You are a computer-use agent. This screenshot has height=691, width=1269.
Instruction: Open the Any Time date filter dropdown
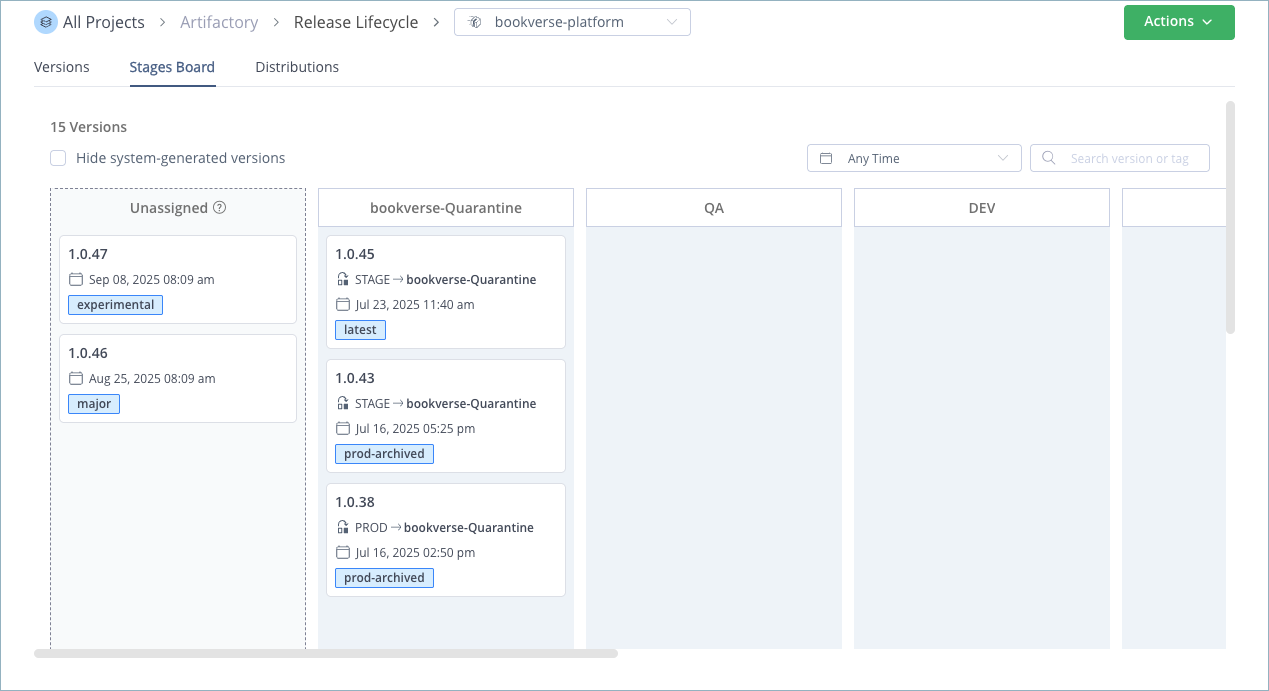(x=914, y=158)
